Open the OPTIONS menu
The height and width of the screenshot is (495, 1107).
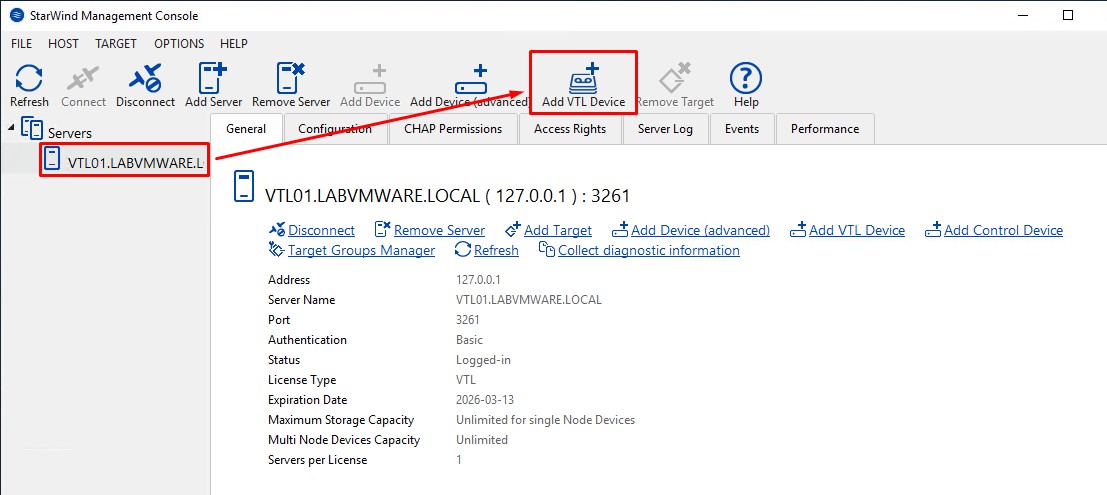point(179,44)
